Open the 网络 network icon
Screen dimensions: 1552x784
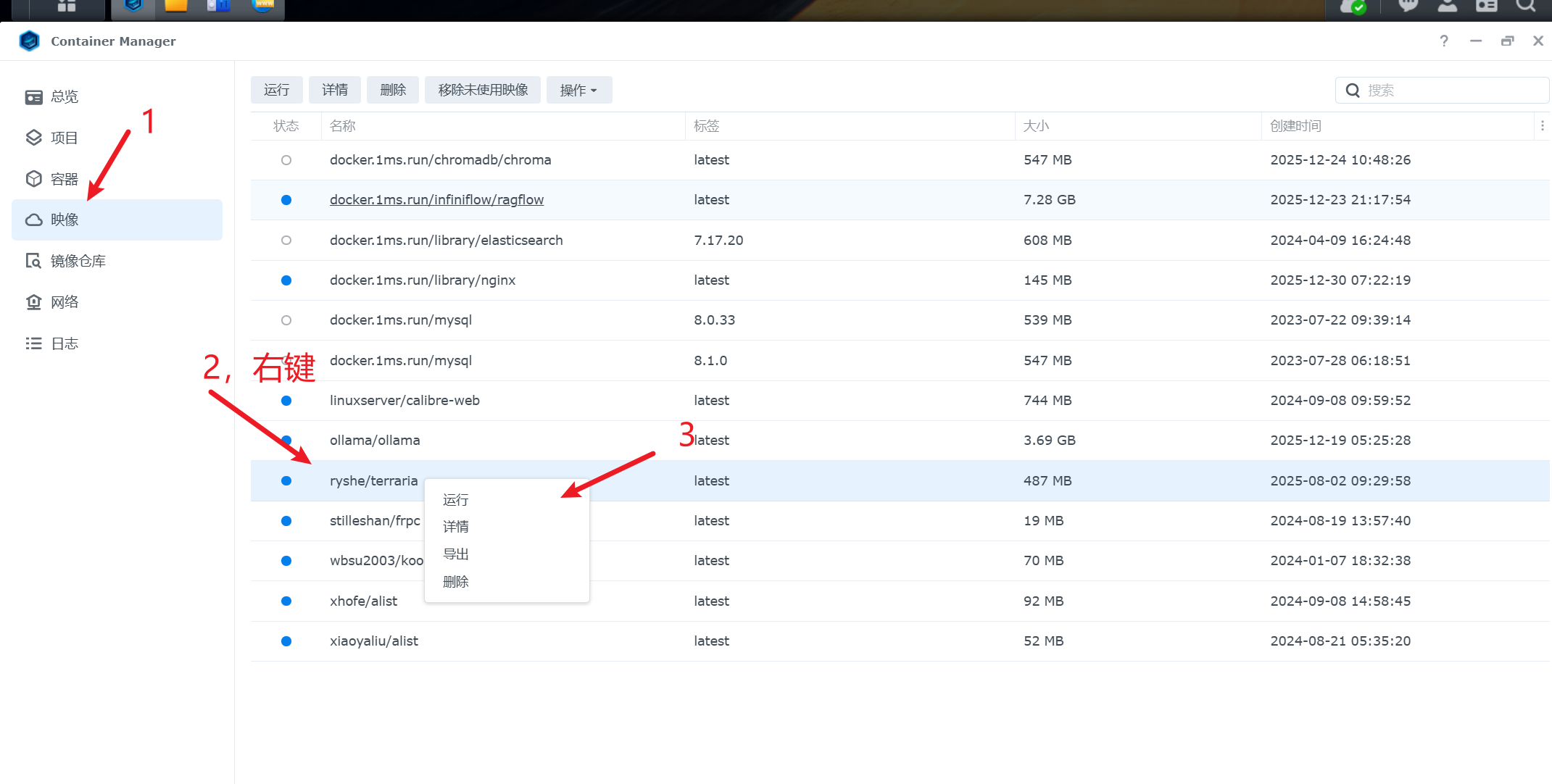33,302
